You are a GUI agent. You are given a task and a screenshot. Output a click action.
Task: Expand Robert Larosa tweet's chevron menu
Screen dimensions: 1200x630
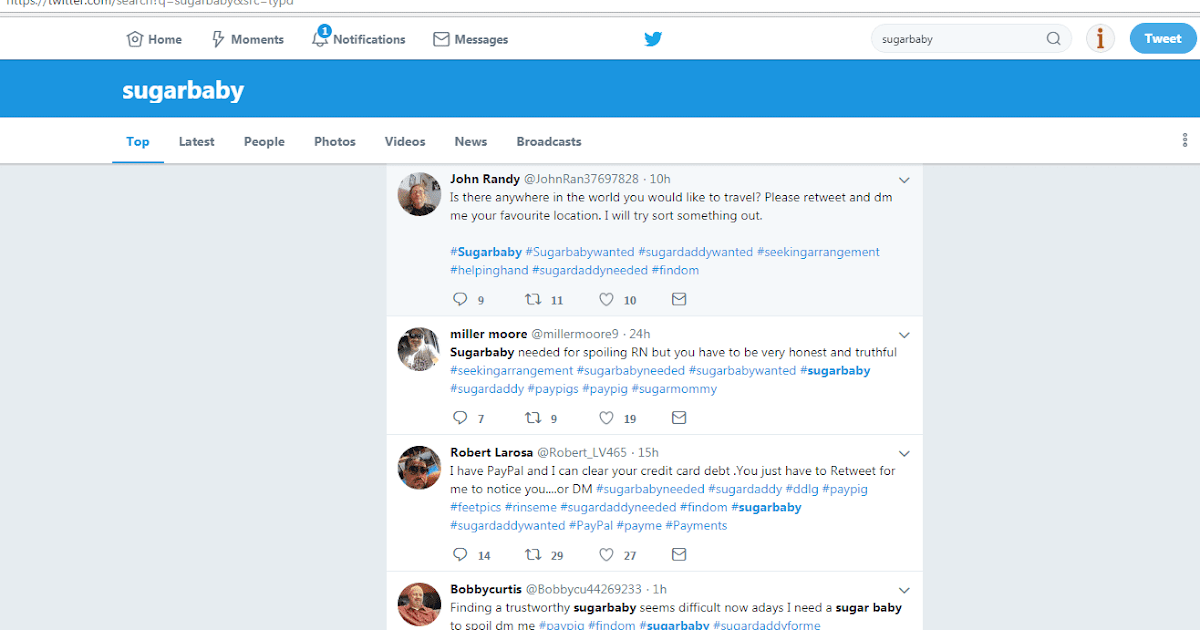click(x=904, y=454)
